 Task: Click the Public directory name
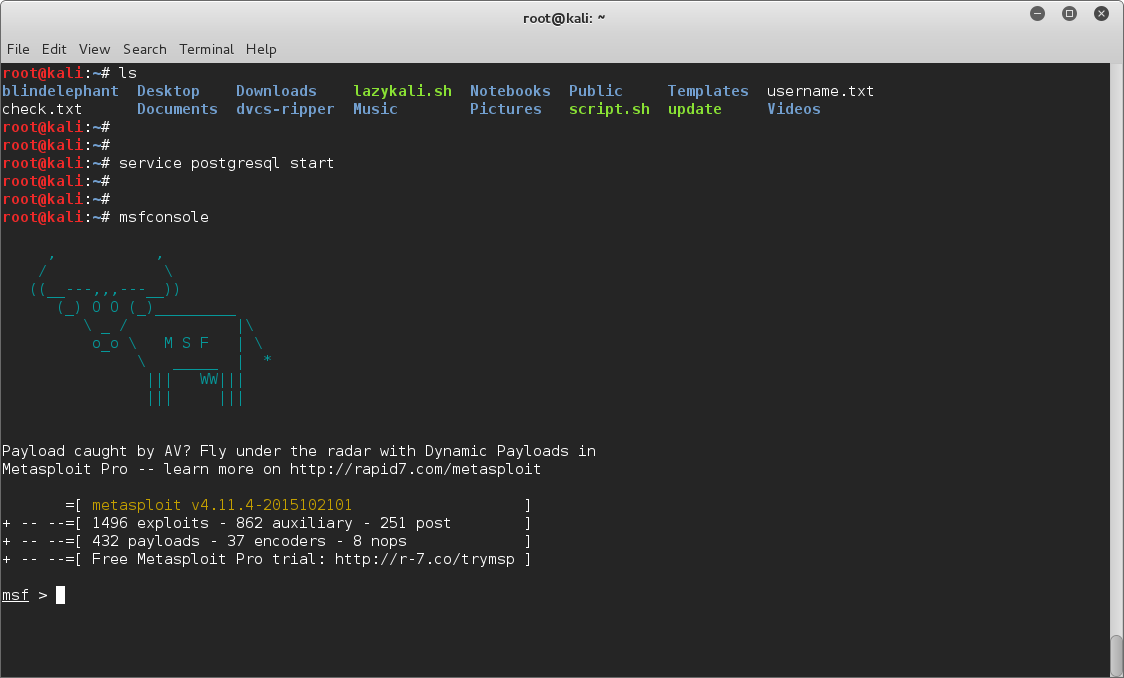click(x=596, y=91)
